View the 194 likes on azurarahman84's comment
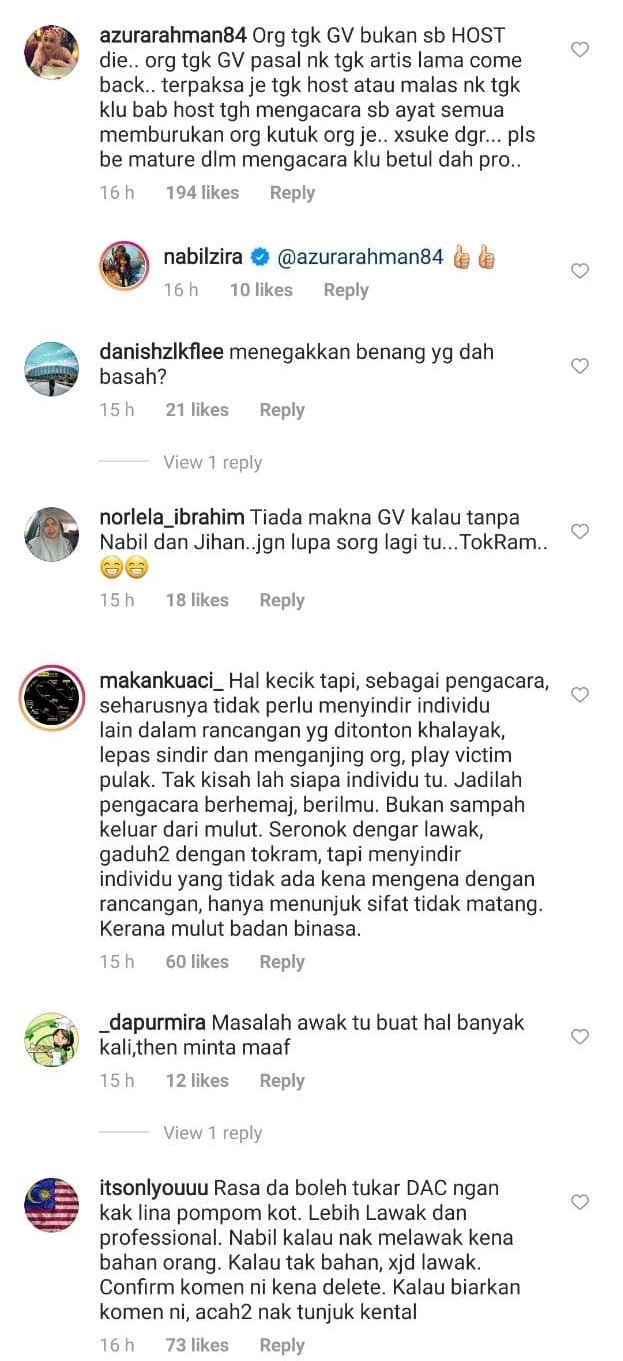The height and width of the screenshot is (1361, 623). [x=202, y=193]
